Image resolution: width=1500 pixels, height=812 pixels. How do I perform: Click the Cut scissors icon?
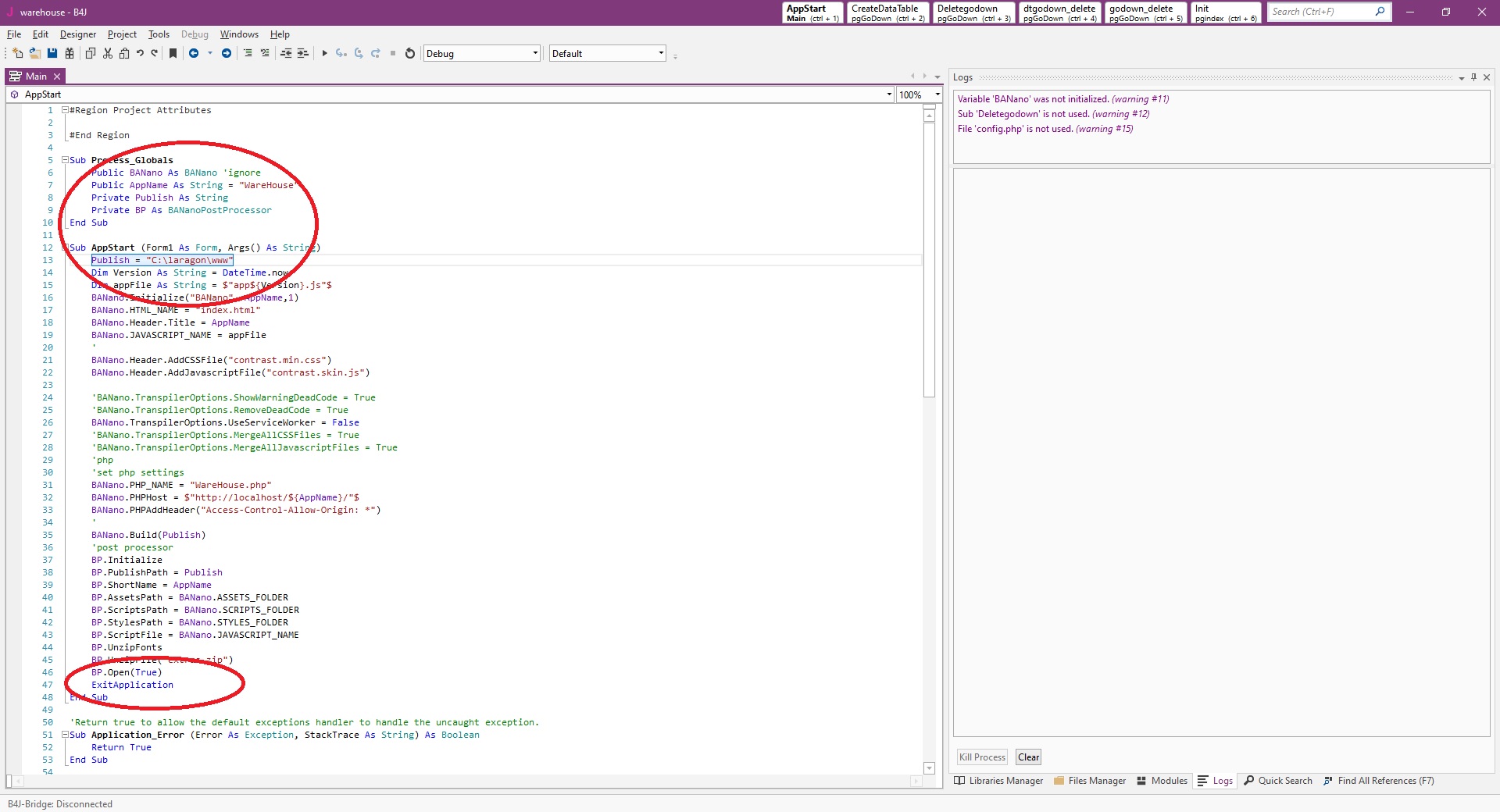(x=108, y=53)
